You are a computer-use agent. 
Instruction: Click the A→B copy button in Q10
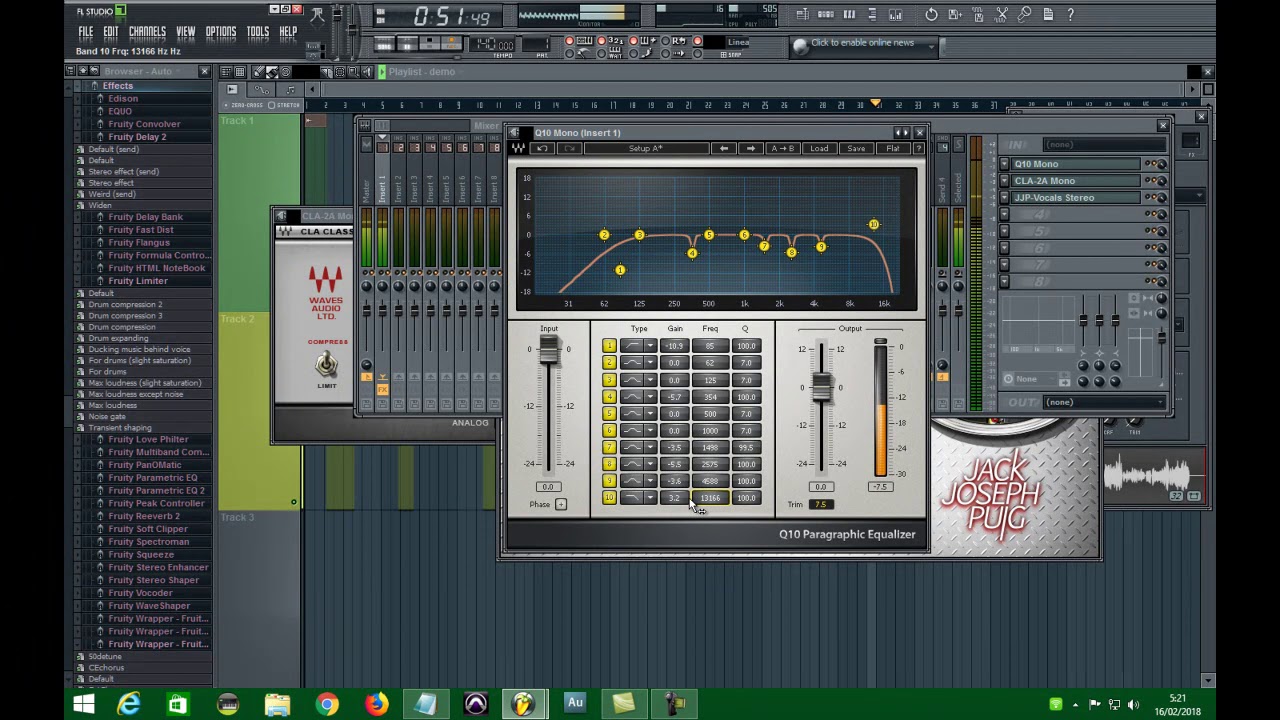783,148
